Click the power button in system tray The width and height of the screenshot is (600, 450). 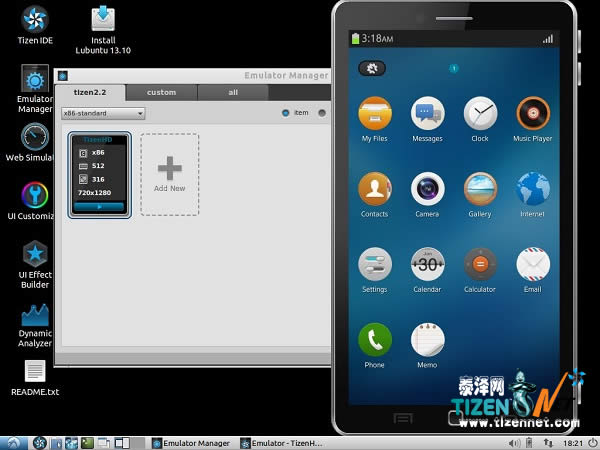point(592,443)
